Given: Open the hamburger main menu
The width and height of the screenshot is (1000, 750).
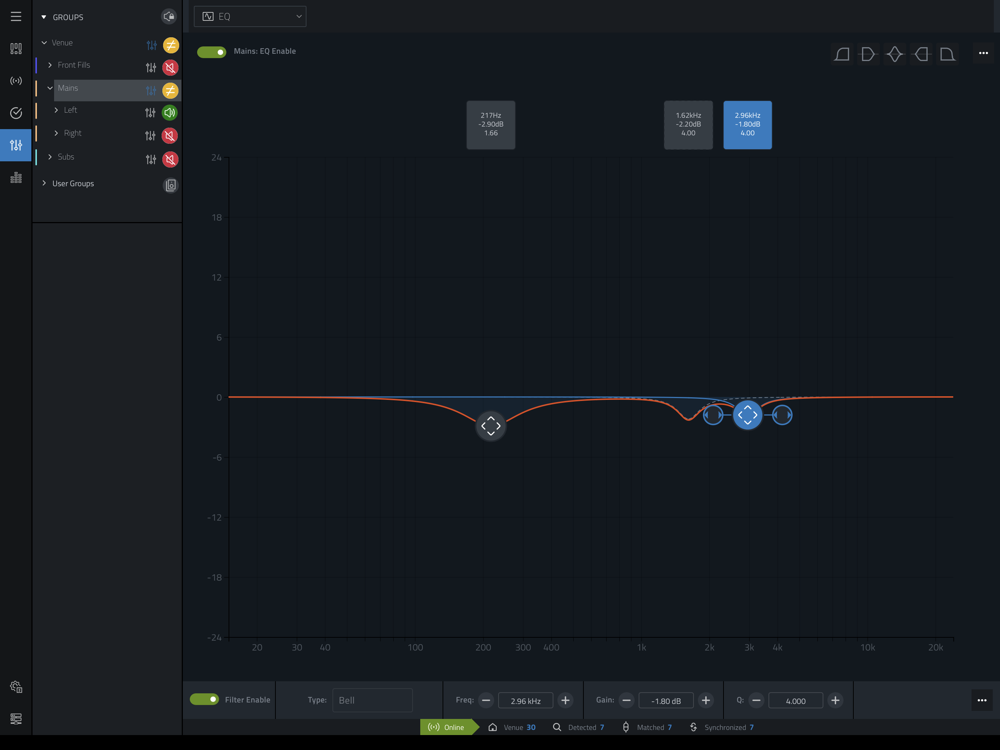Looking at the screenshot, I should coord(16,17).
